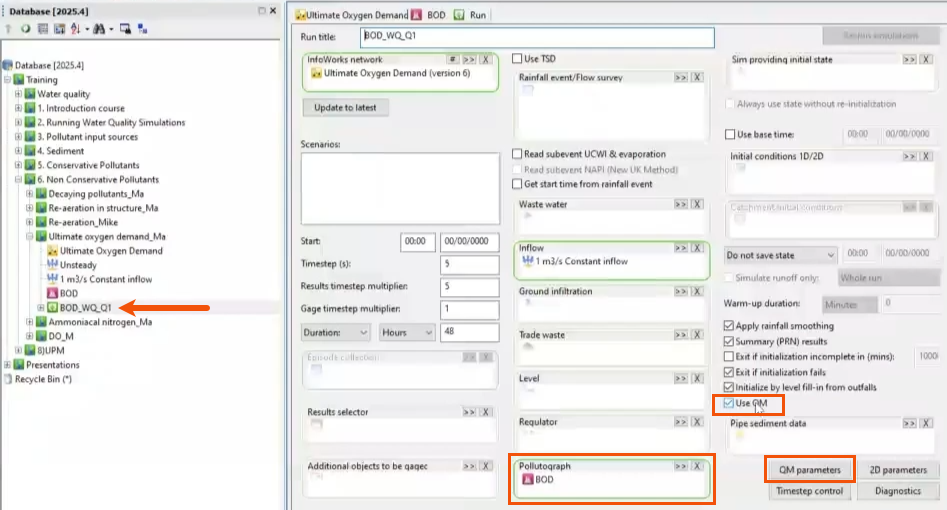Screen dimensions: 947x510
Task: Click the X button in Rainfall event/Flow survey box
Action: 697,77
